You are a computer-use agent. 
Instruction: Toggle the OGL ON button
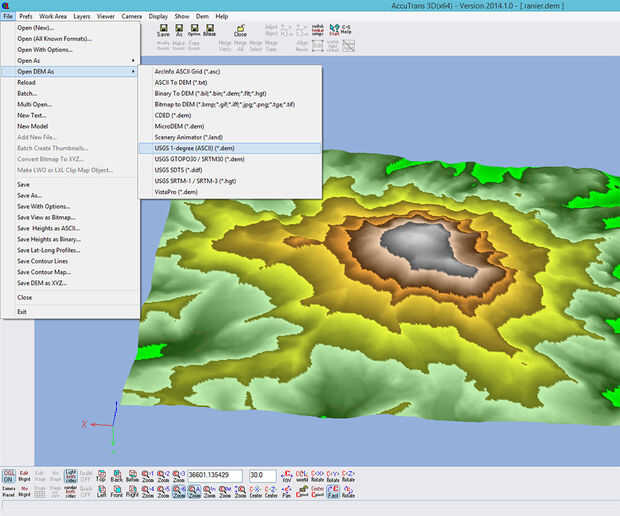coord(9,476)
